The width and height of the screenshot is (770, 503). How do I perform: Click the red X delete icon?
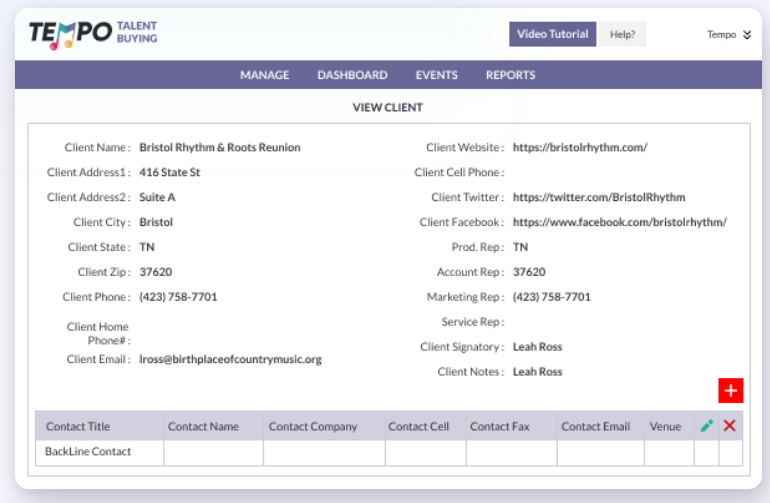click(x=730, y=426)
